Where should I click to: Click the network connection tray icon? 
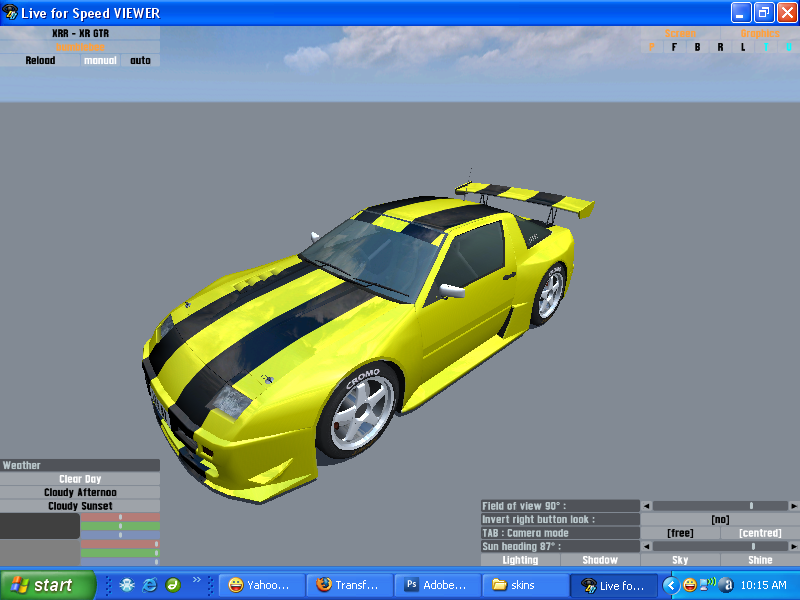[708, 585]
